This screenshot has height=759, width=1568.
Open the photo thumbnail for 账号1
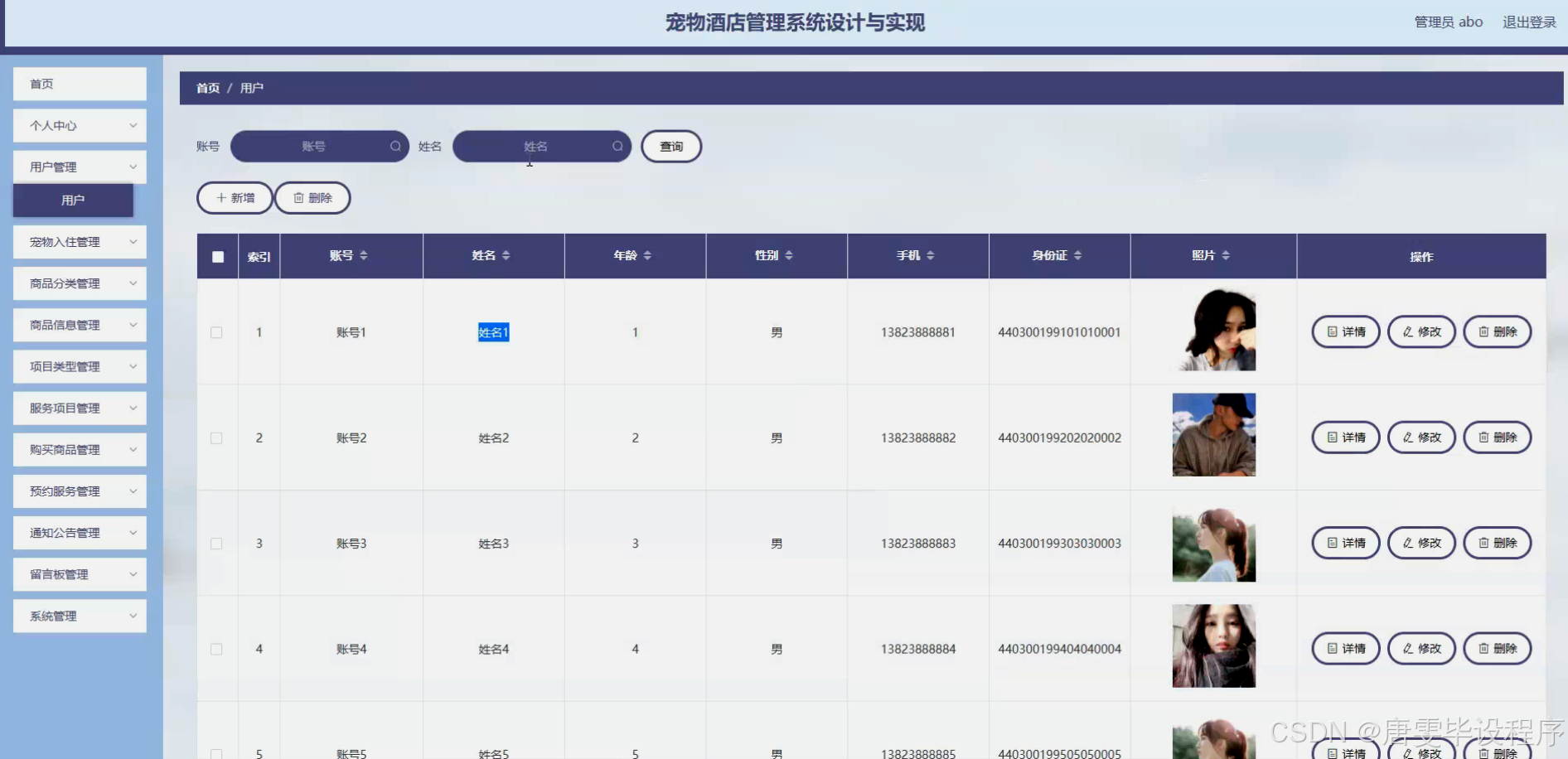coord(1213,329)
